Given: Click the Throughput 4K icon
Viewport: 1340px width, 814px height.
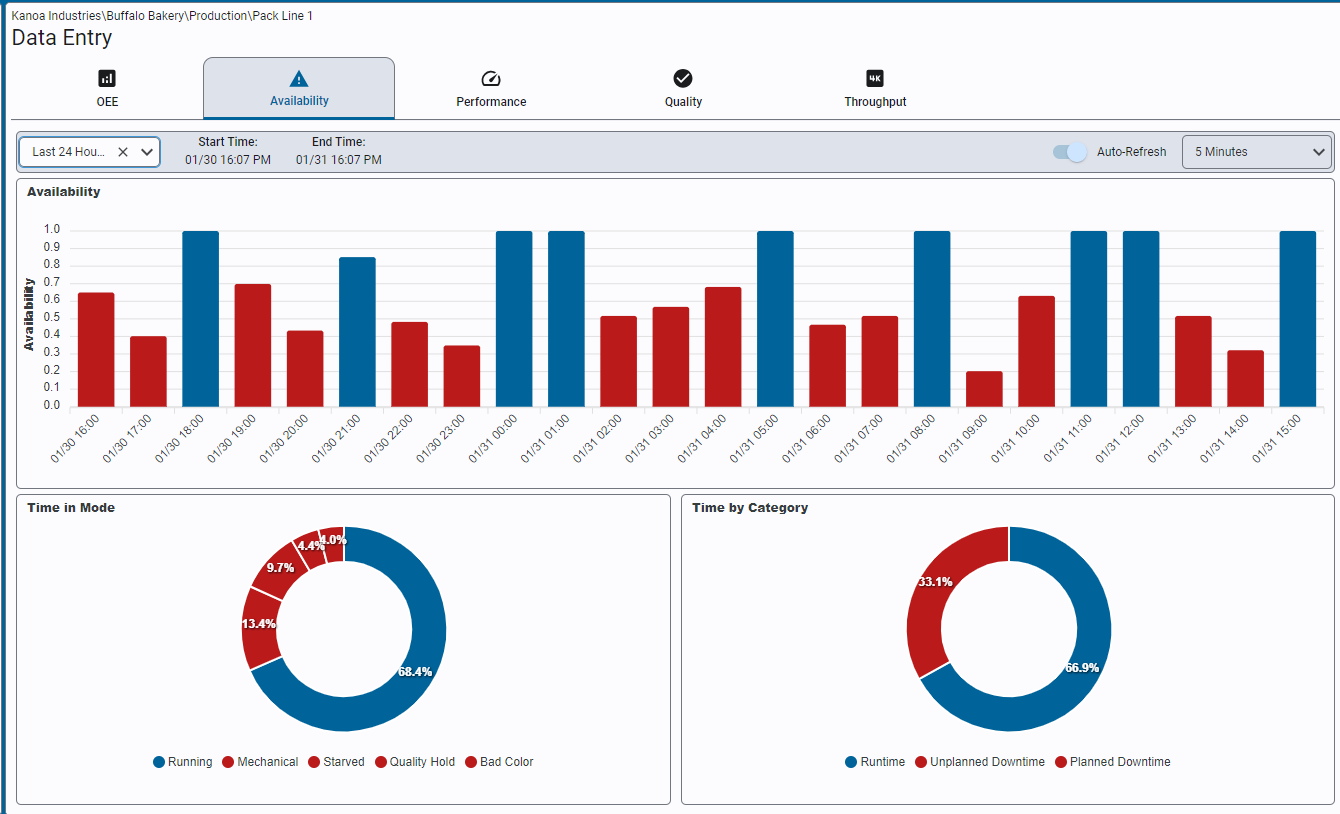Looking at the screenshot, I should [x=875, y=78].
